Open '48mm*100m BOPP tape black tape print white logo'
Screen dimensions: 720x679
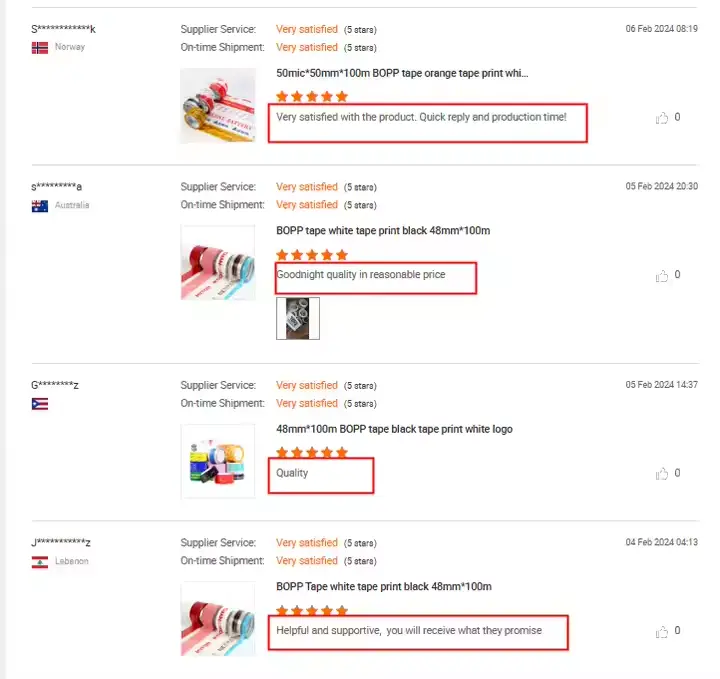[394, 429]
